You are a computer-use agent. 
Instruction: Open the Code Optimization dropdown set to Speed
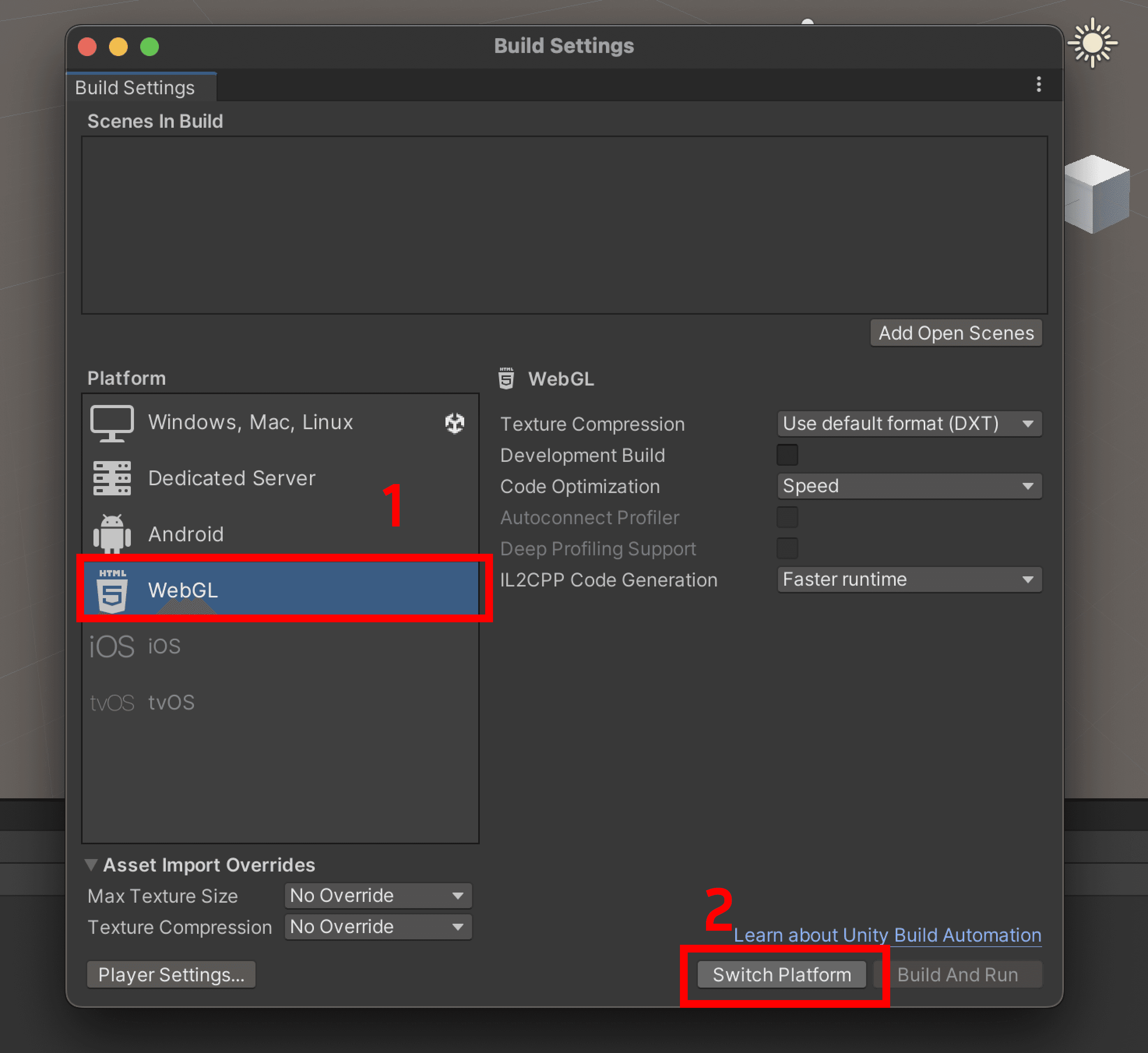[909, 486]
